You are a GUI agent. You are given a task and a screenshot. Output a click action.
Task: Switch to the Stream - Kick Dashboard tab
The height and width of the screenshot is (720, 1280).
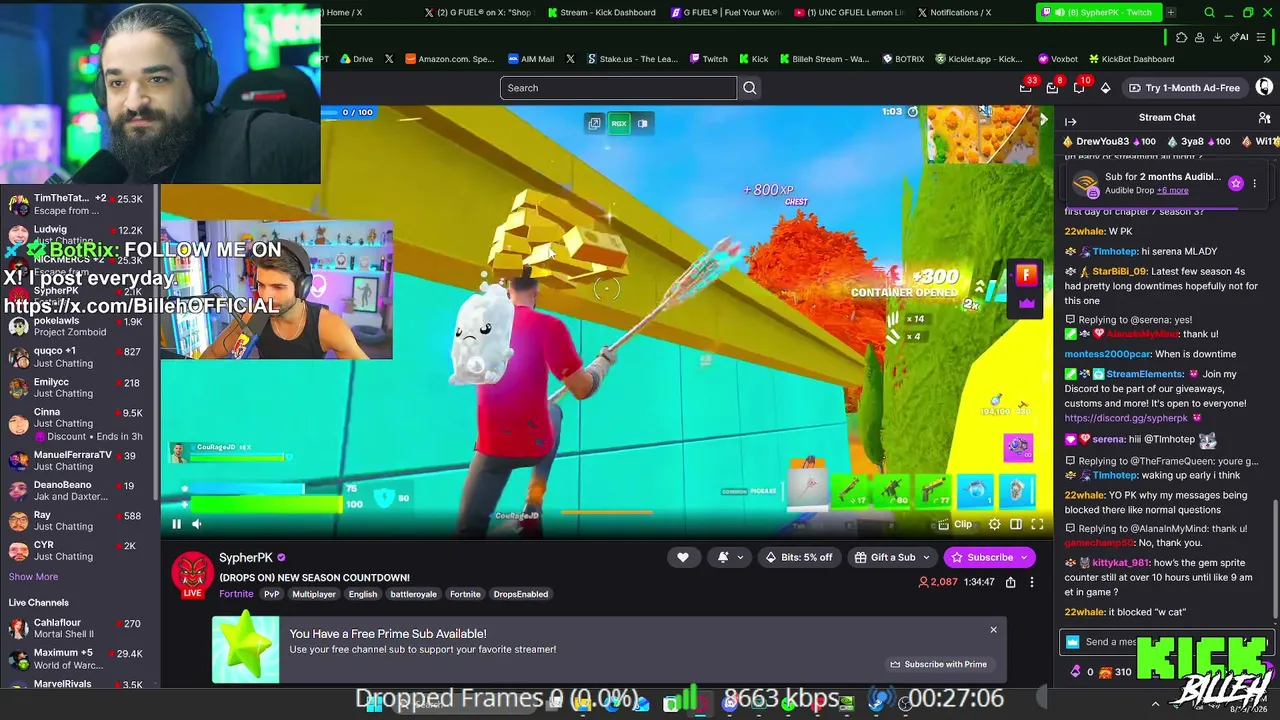601,13
